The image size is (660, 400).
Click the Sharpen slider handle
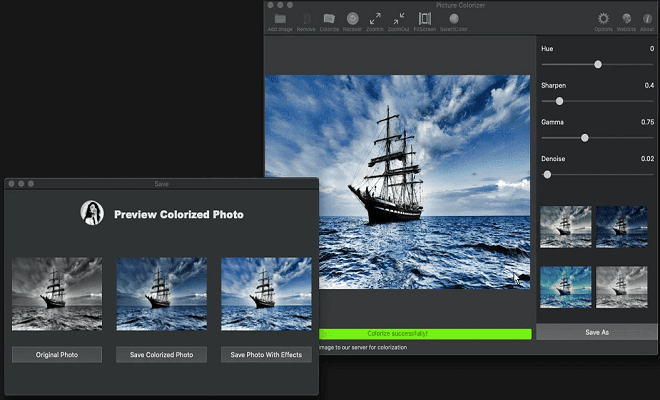[x=559, y=101]
